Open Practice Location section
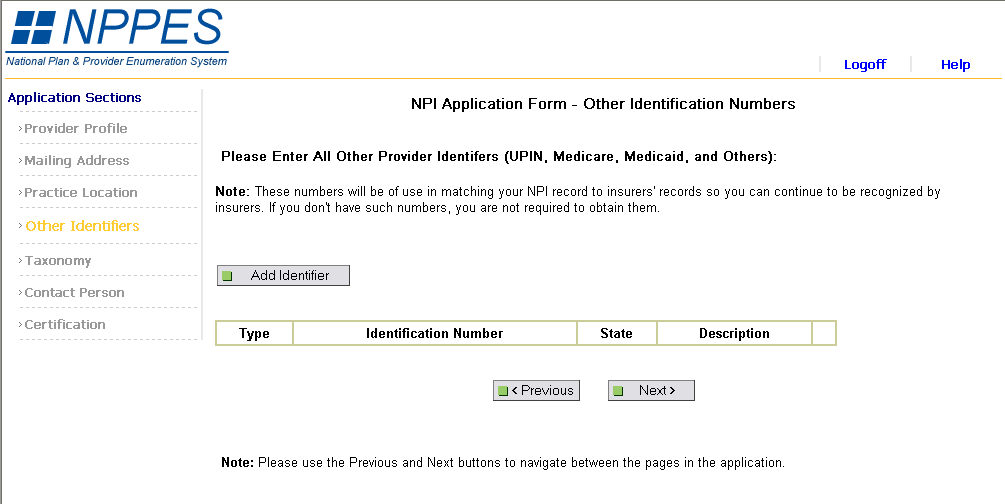Image resolution: width=1005 pixels, height=504 pixels. [x=81, y=193]
